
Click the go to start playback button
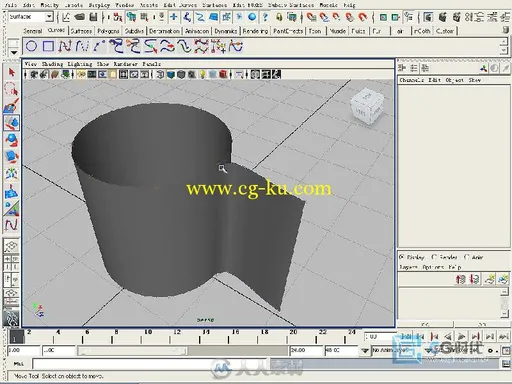click(406, 336)
